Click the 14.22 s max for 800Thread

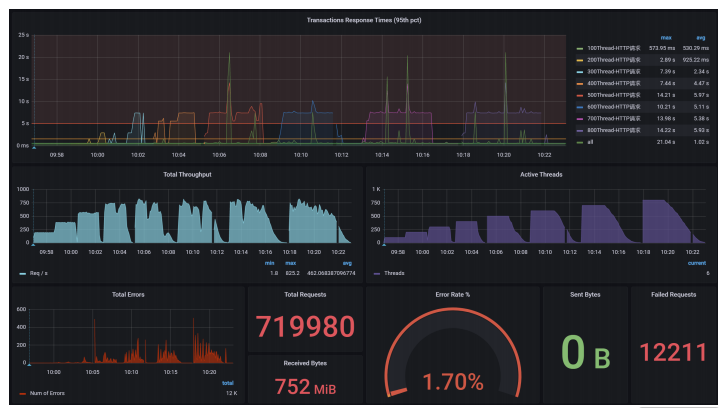point(665,130)
